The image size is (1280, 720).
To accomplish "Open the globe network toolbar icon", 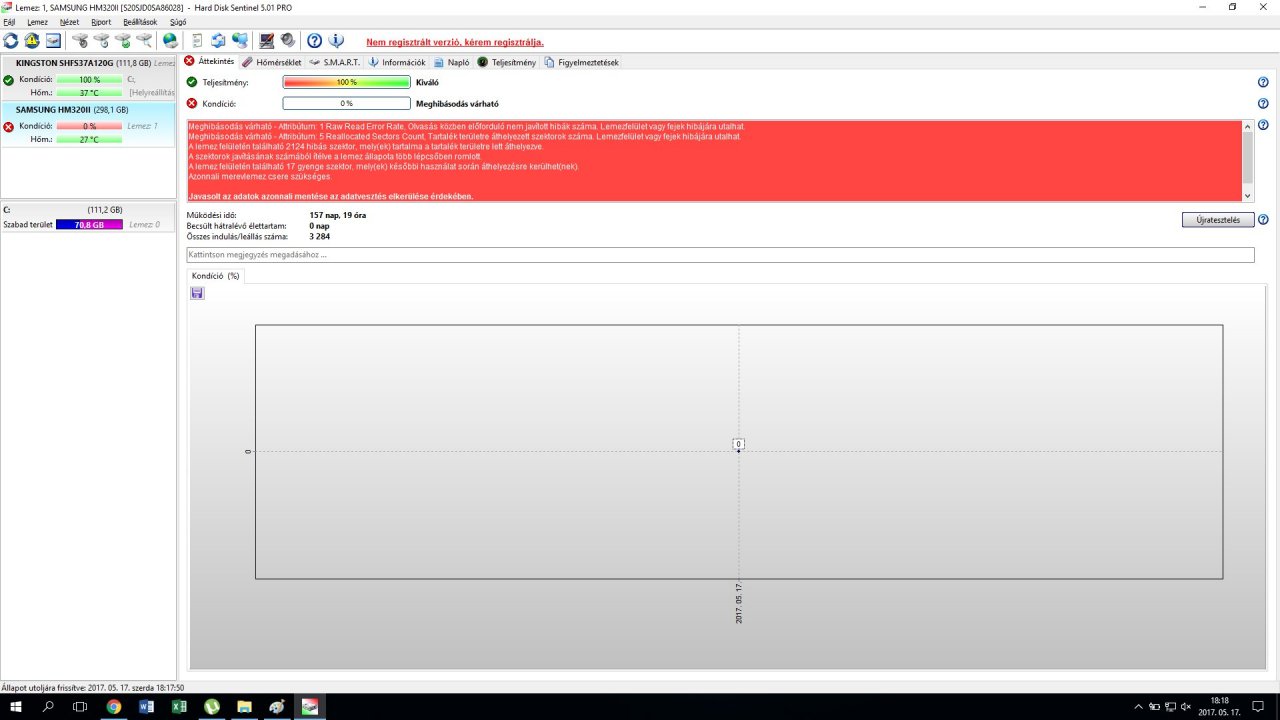I will pyautogui.click(x=170, y=41).
